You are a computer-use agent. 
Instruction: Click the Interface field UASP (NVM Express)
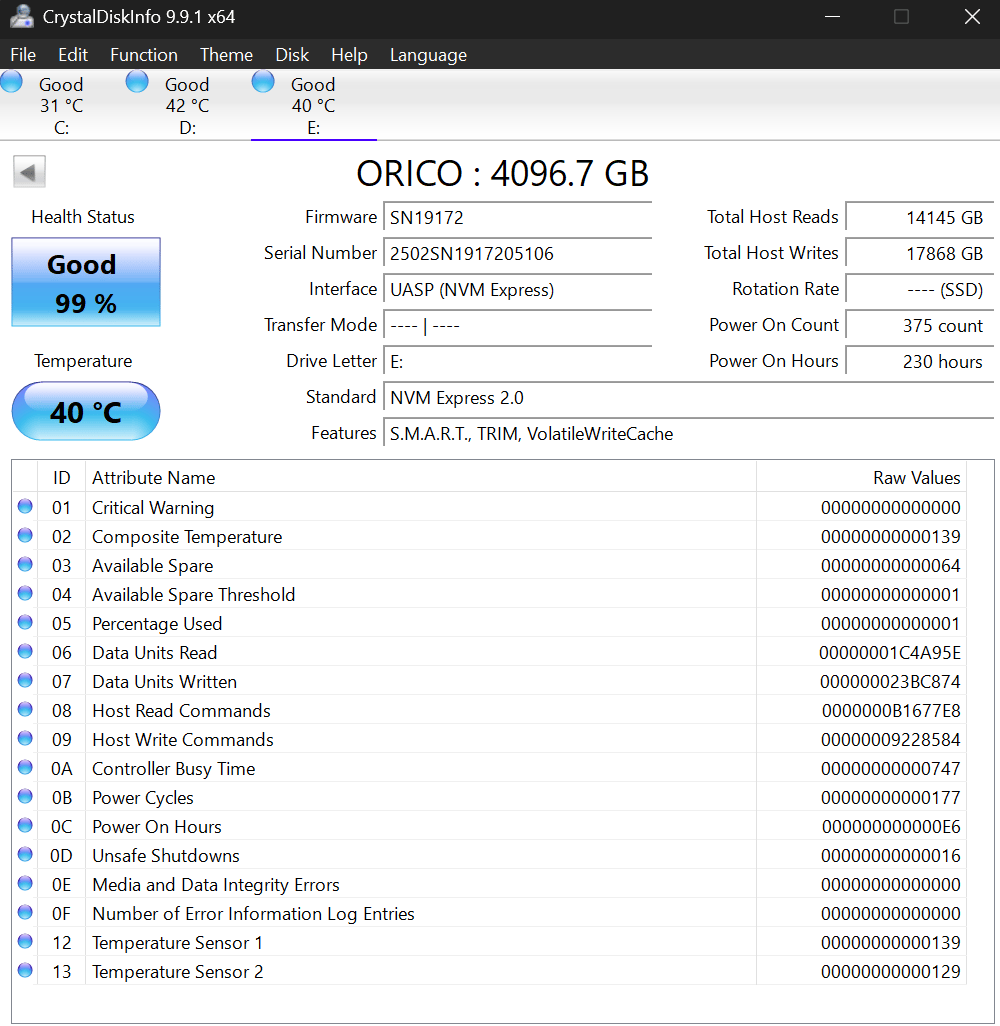(x=517, y=289)
